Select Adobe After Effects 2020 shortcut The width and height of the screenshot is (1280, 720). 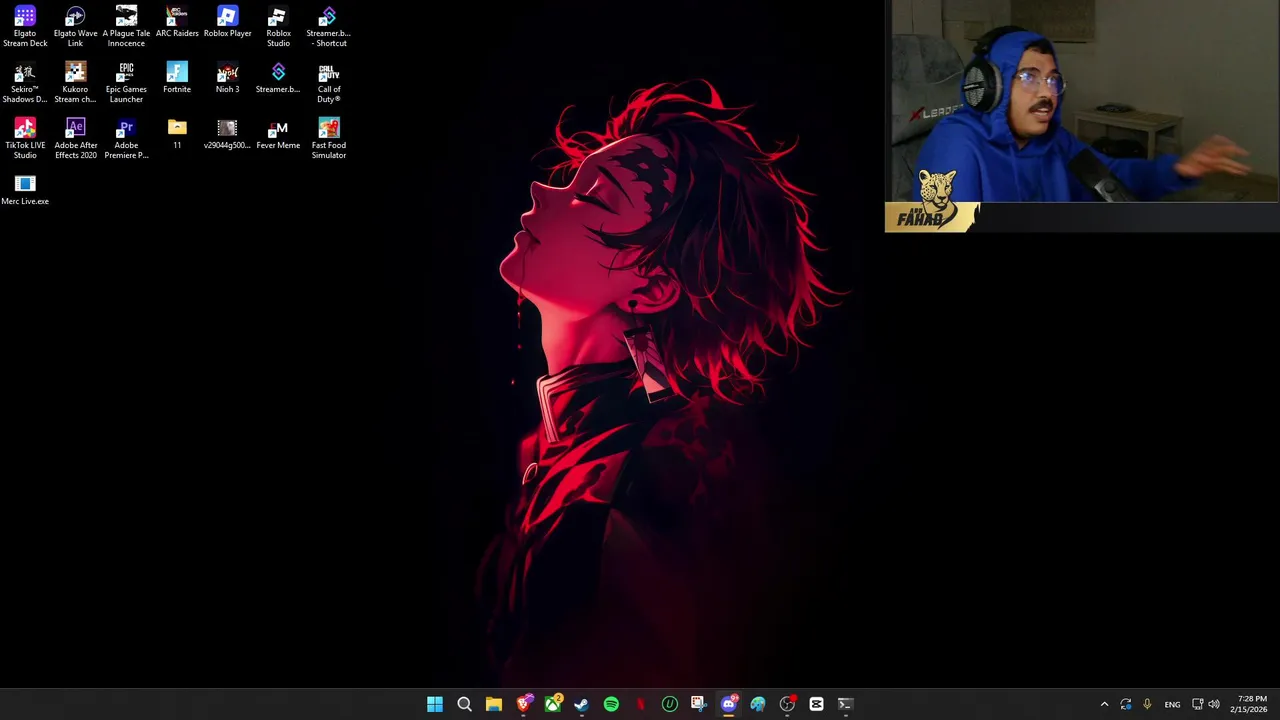75,139
